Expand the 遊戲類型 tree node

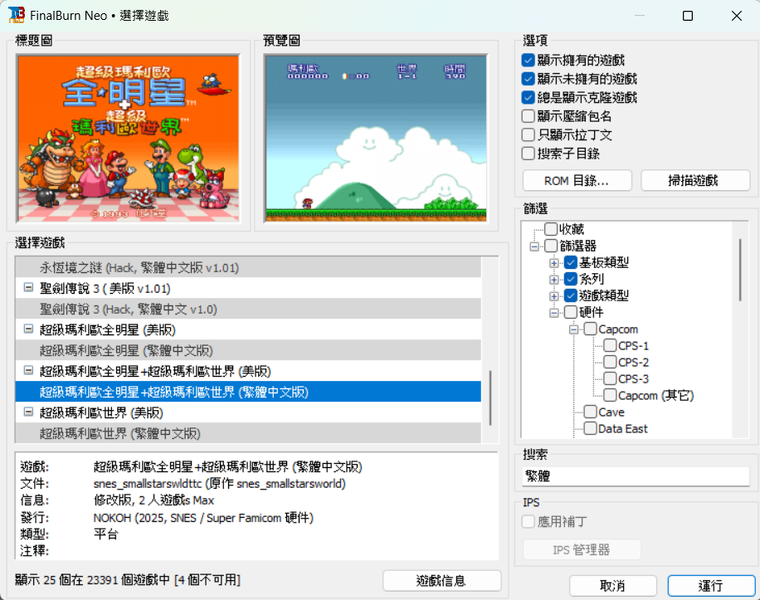click(554, 296)
